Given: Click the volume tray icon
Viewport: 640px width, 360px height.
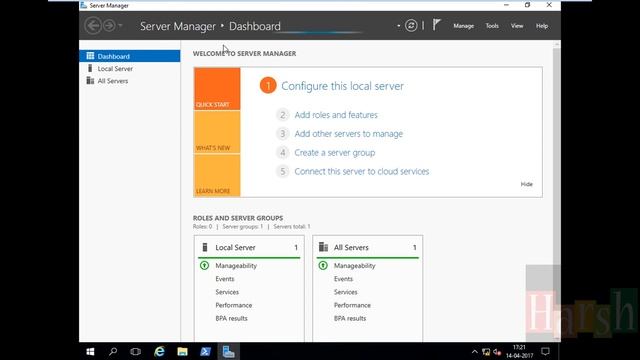Looking at the screenshot, I should [497, 352].
